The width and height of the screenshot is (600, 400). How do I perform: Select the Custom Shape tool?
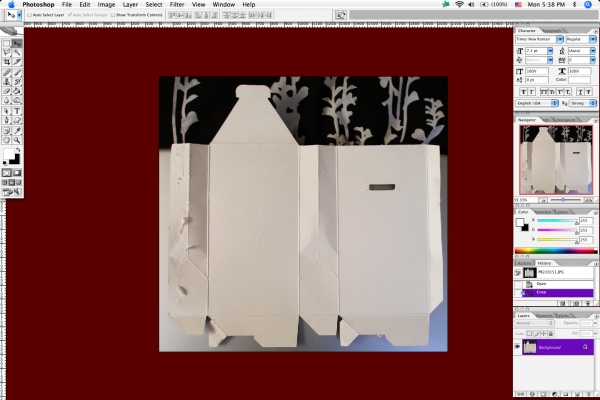coord(17,121)
